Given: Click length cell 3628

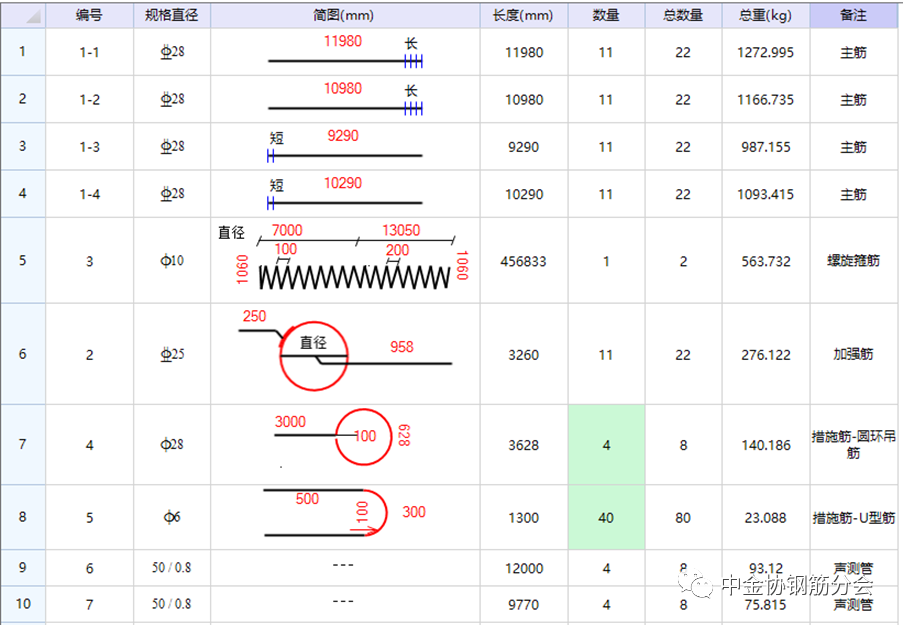Looking at the screenshot, I should click(x=523, y=445).
